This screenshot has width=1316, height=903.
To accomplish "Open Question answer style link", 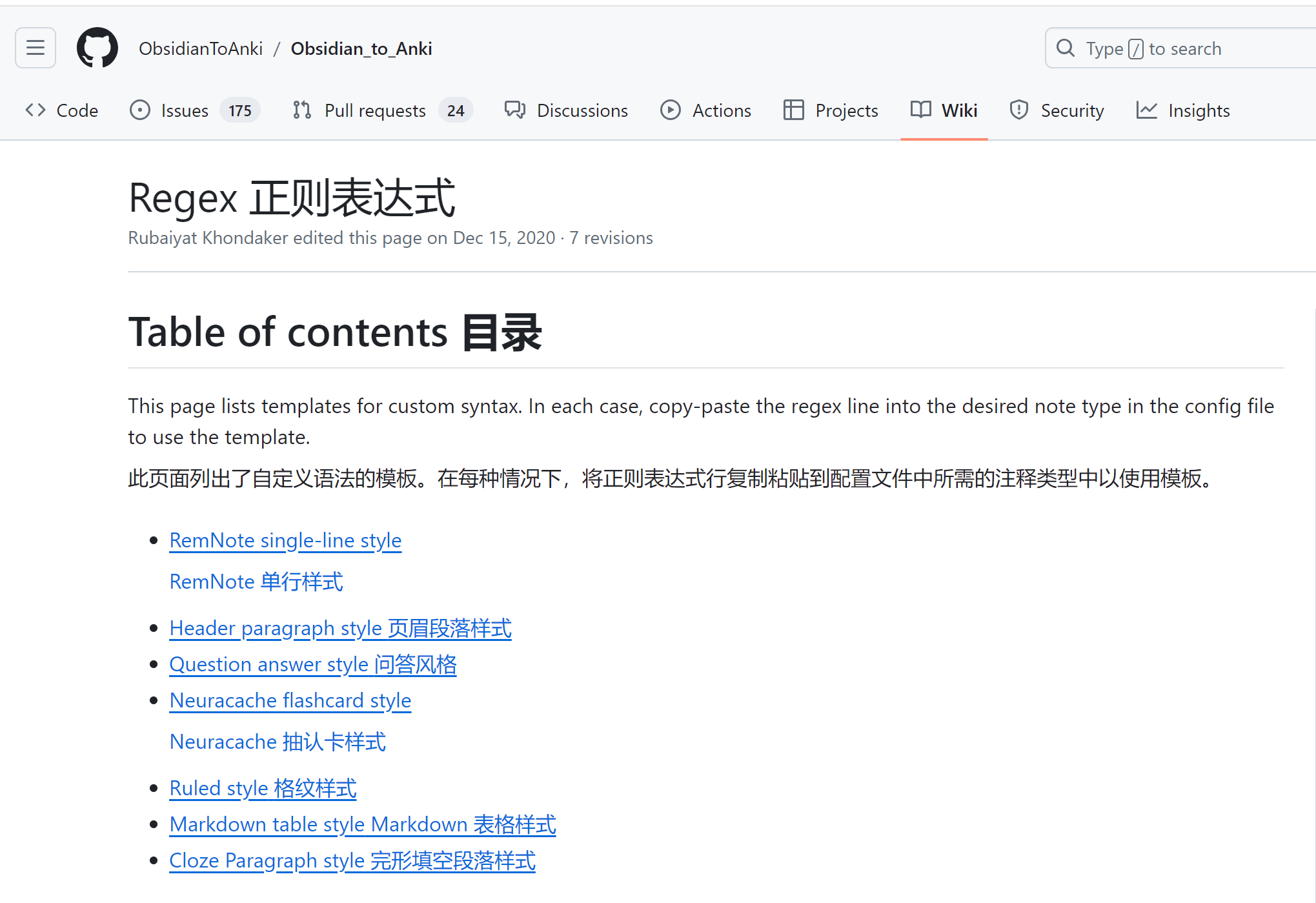I will (313, 664).
